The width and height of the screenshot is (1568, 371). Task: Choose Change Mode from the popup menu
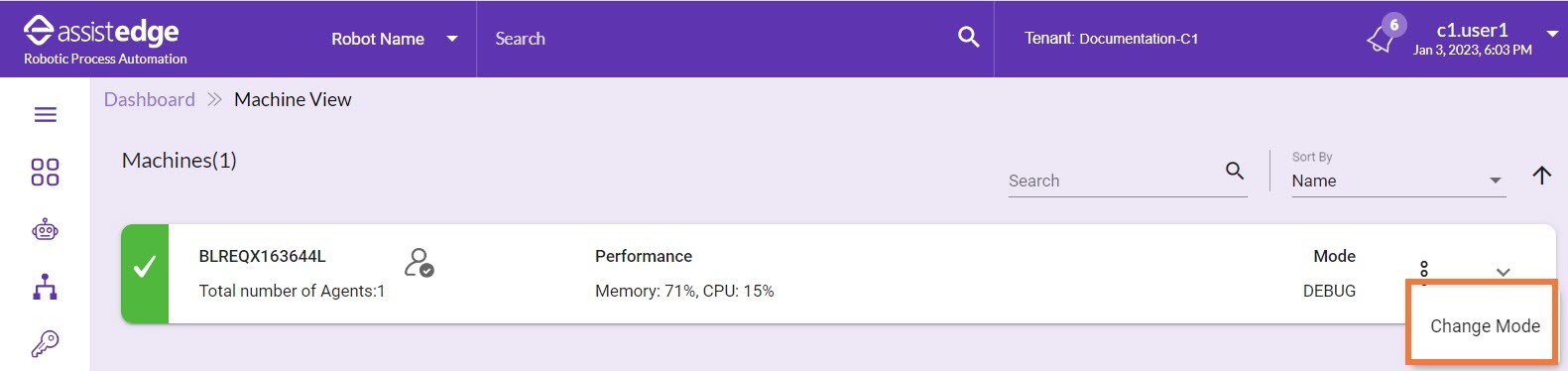(x=1485, y=326)
